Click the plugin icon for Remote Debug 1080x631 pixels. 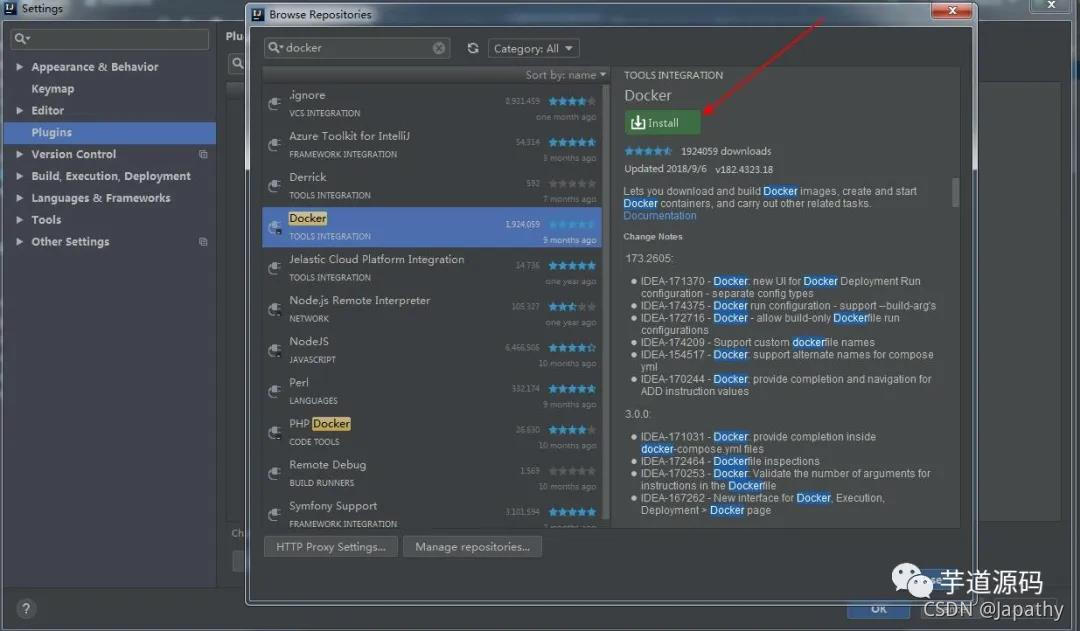pyautogui.click(x=274, y=473)
